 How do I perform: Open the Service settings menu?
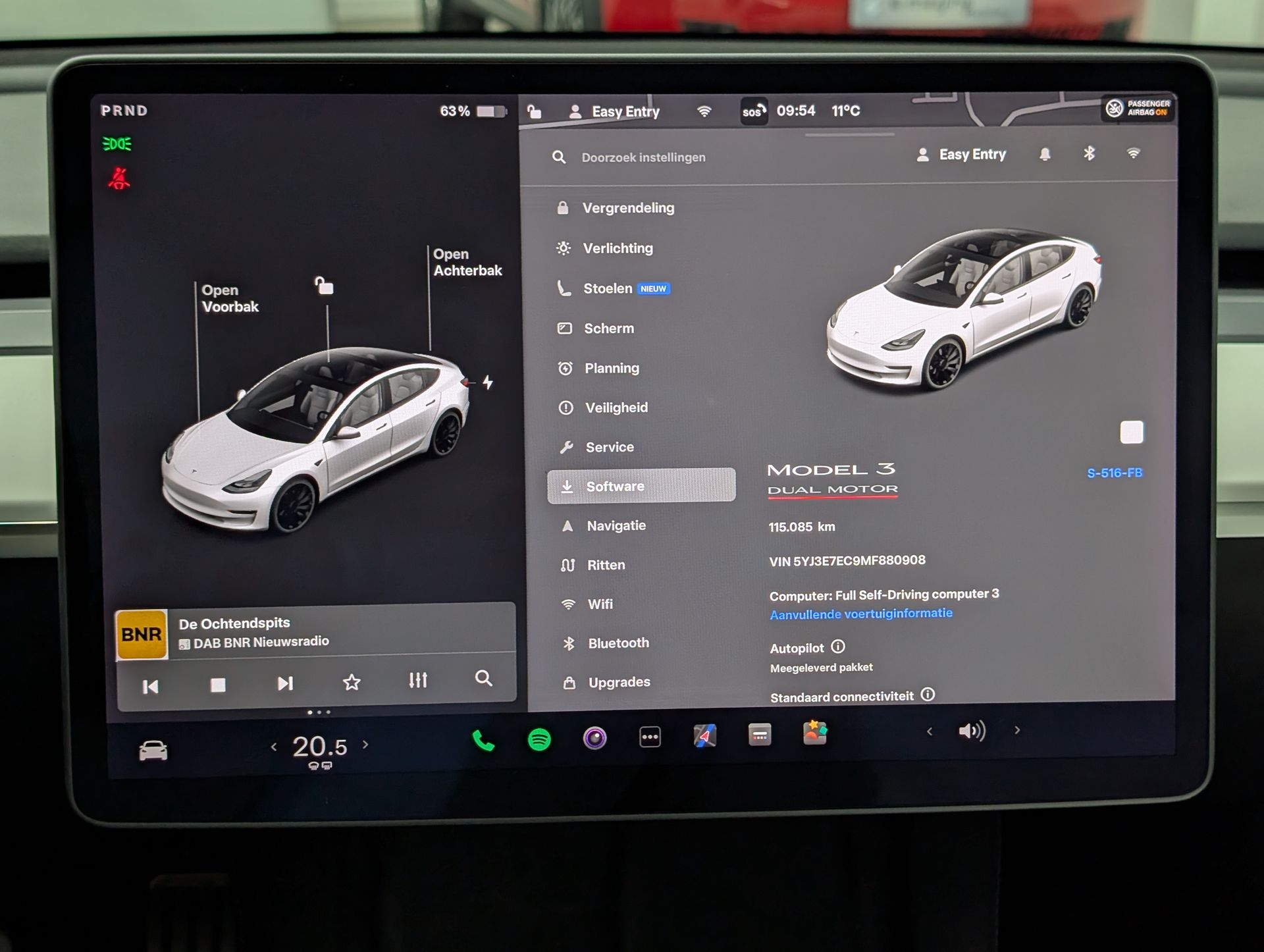[609, 447]
